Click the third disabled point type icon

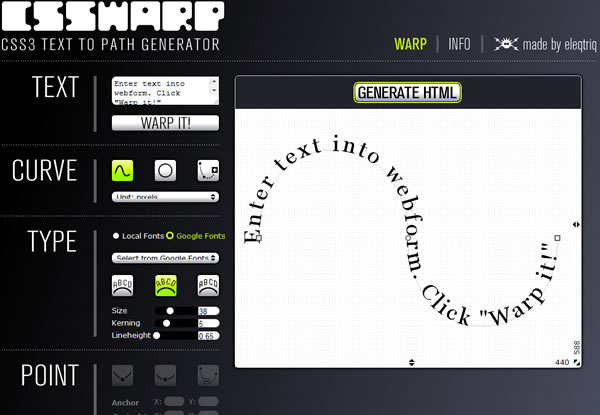pyautogui.click(x=208, y=375)
